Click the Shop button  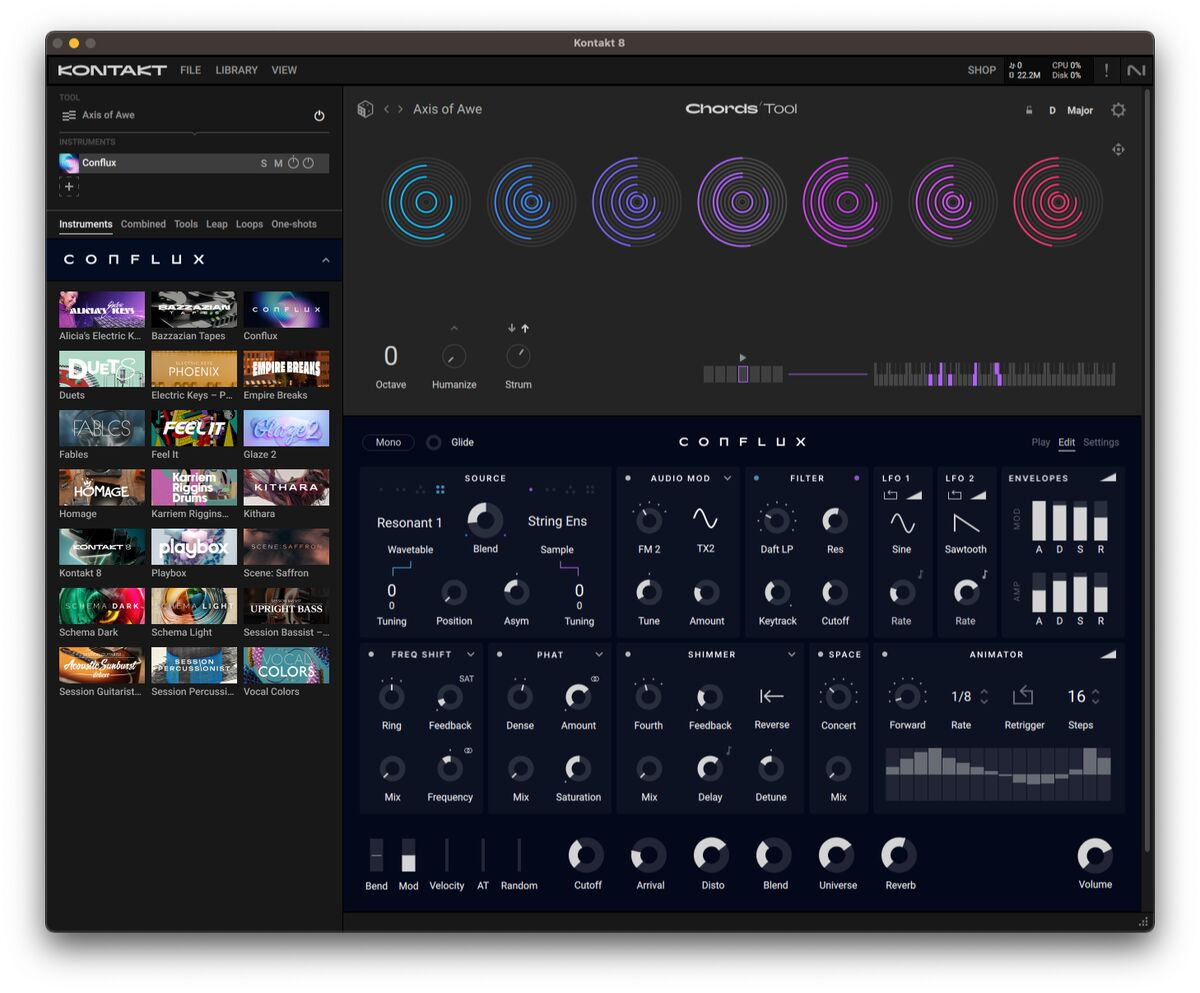[x=981, y=70]
